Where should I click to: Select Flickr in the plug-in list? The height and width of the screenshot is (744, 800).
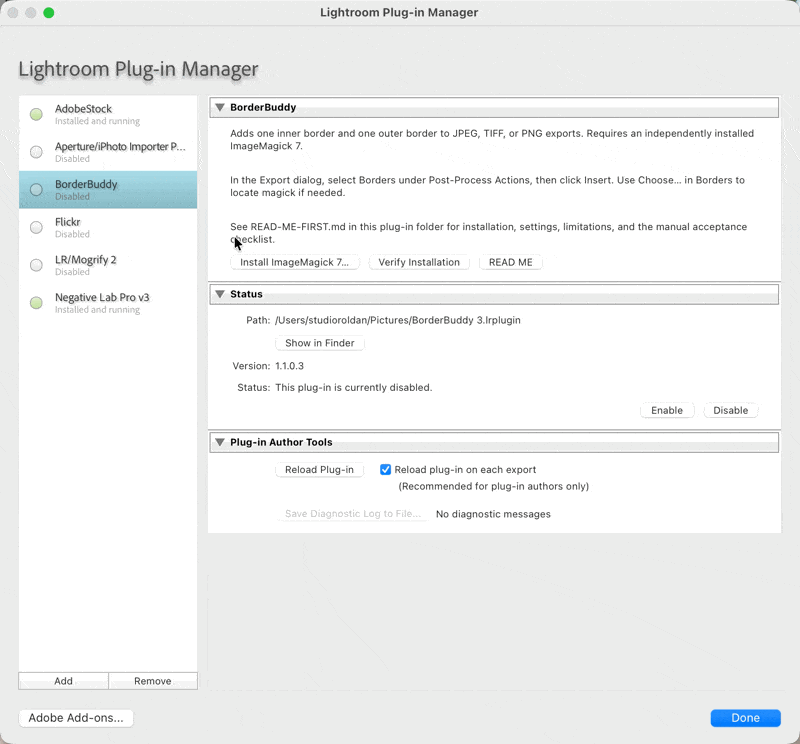(108, 228)
